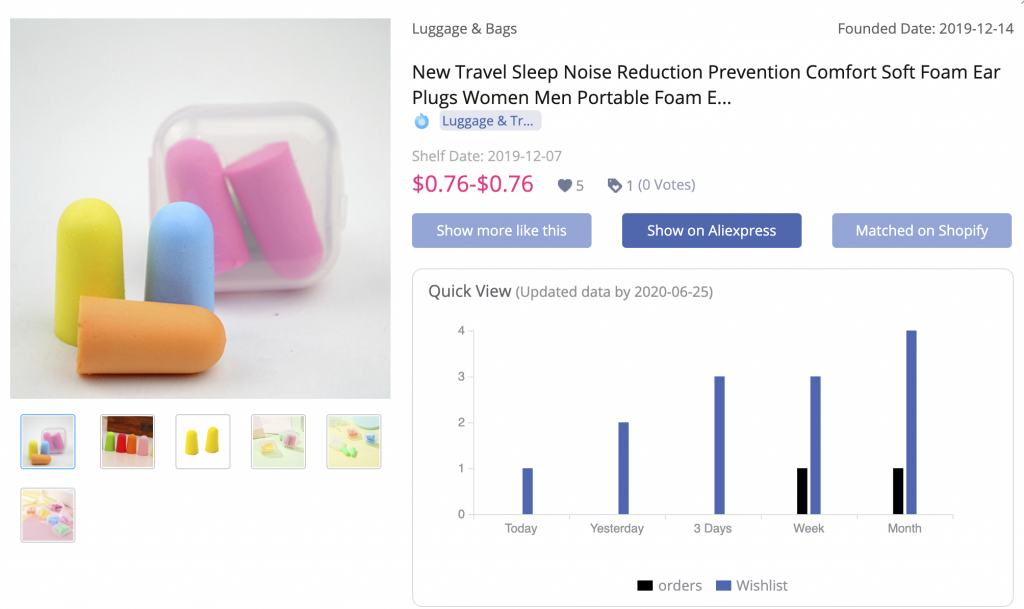Image resolution: width=1024 pixels, height=609 pixels.
Task: Select the fifth thumbnail with yellow background
Action: pos(354,441)
